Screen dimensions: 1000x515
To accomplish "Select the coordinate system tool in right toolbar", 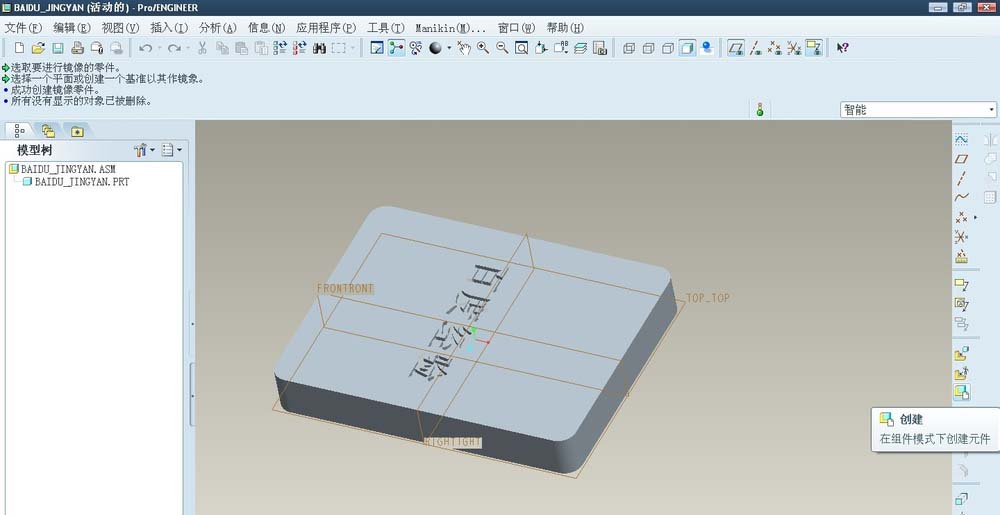I will [961, 237].
